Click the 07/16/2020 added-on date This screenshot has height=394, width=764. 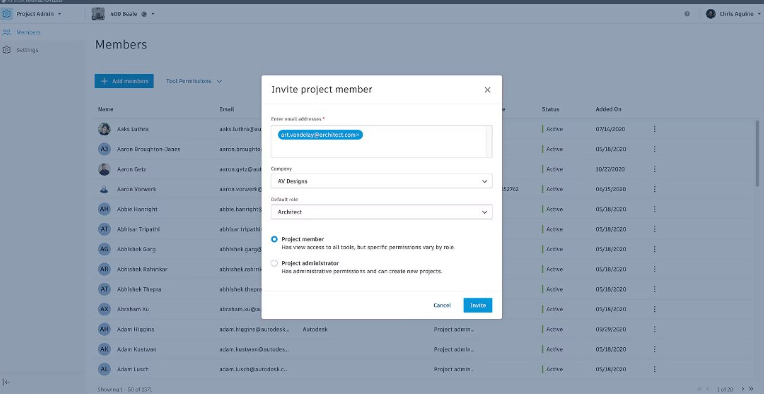pos(610,129)
